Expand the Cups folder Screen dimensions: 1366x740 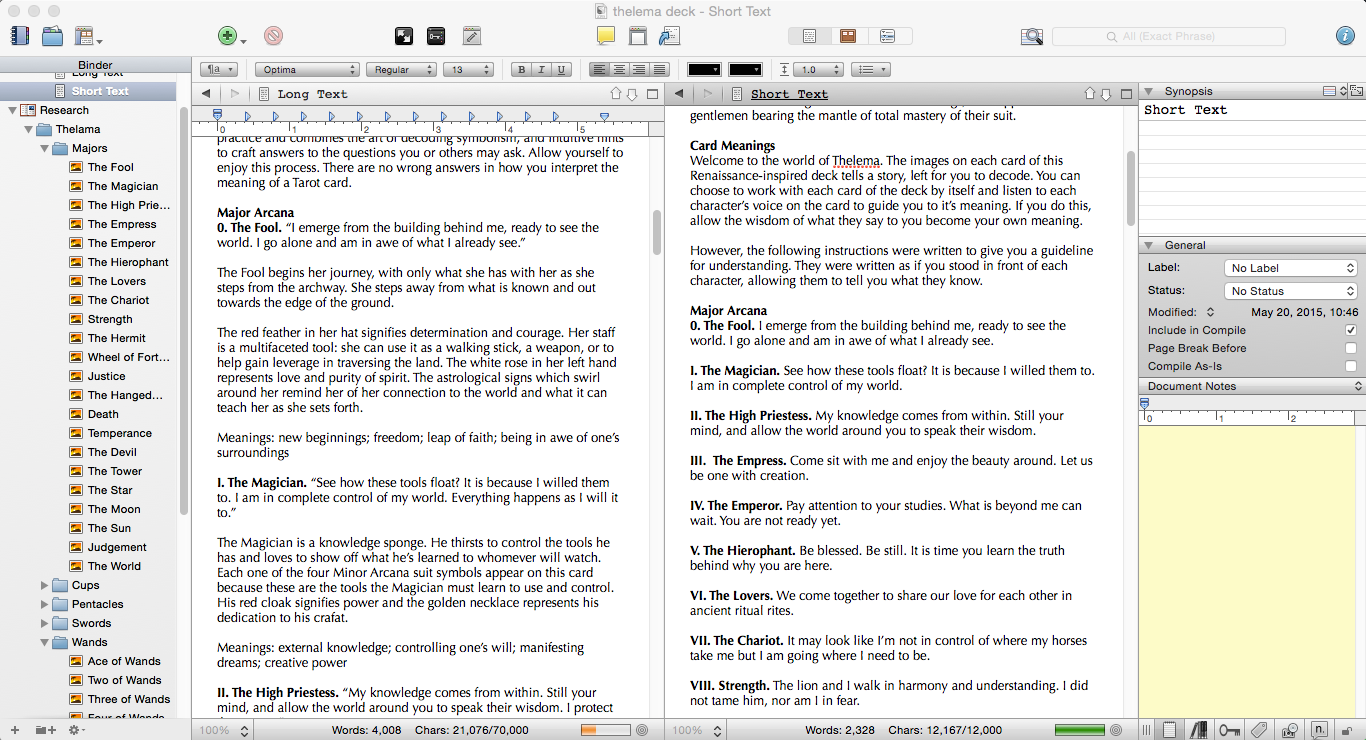[44, 585]
